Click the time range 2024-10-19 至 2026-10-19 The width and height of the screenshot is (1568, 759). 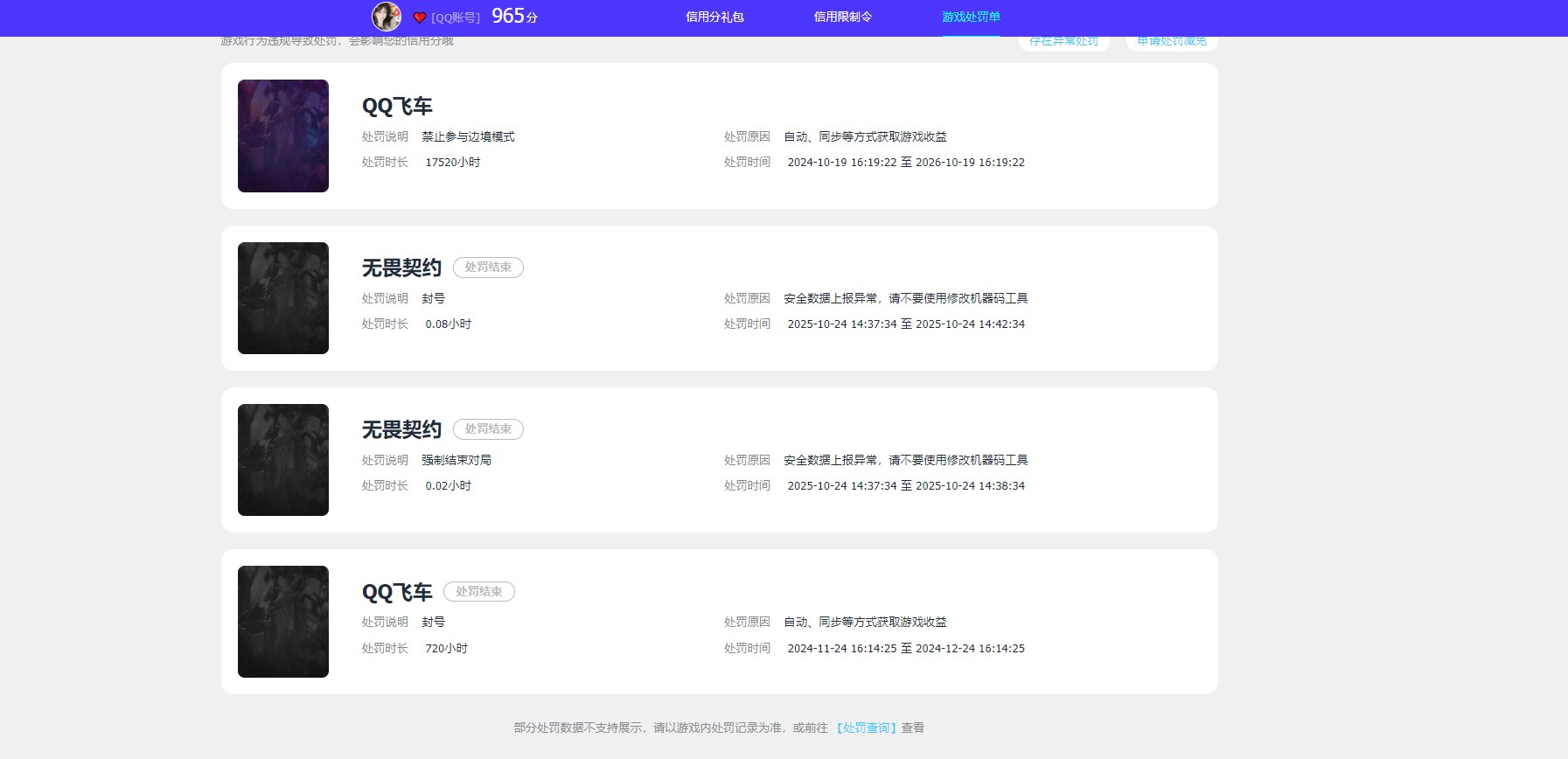[x=906, y=162]
